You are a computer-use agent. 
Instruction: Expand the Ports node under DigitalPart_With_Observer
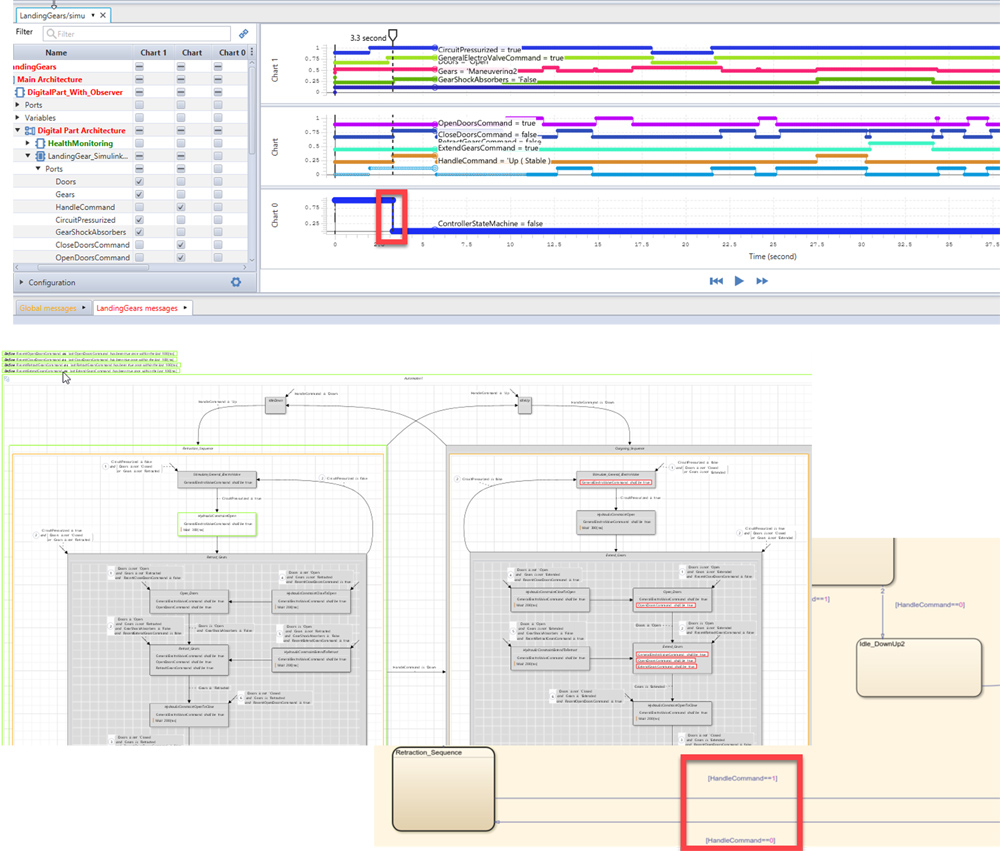[x=17, y=105]
